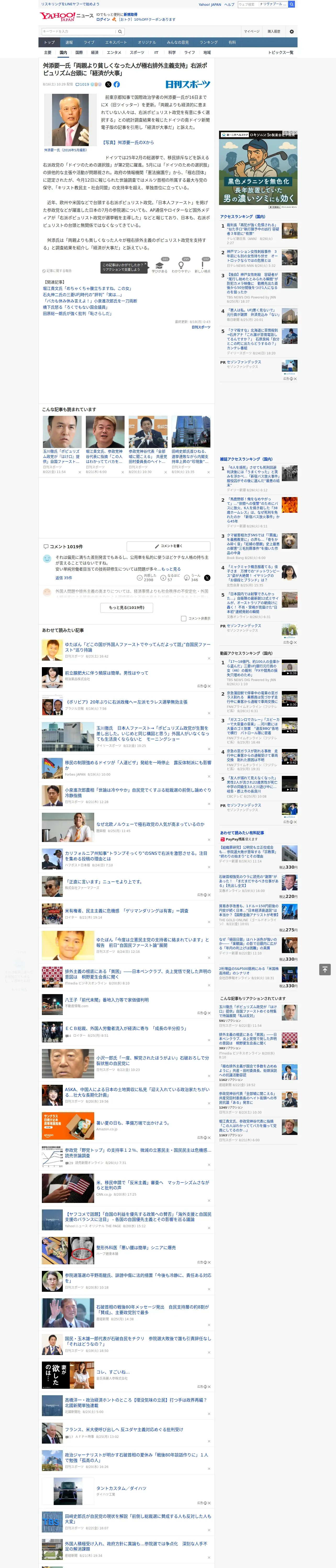Click the 日刊スポーツ publisher logo
The image size is (336, 1568).
[x=188, y=85]
